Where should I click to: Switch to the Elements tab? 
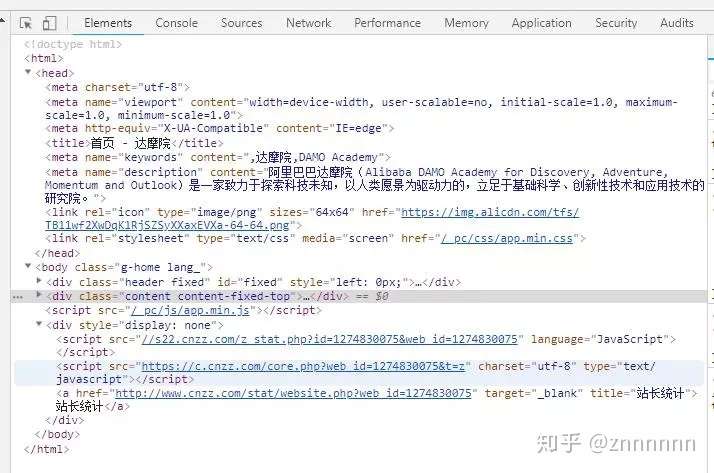pyautogui.click(x=108, y=23)
